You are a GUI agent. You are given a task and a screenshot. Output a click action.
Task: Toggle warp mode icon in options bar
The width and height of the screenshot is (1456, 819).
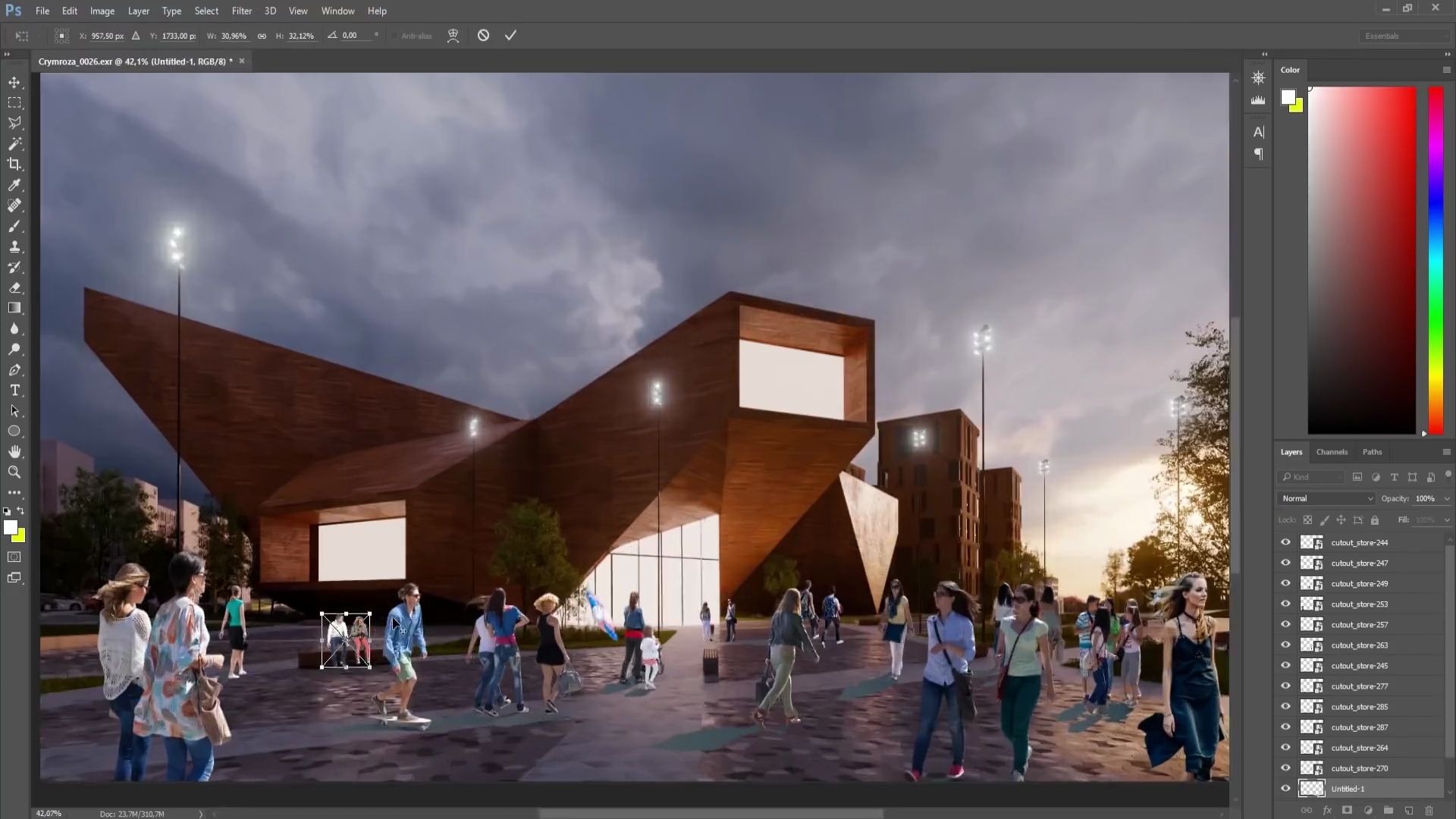(x=453, y=36)
